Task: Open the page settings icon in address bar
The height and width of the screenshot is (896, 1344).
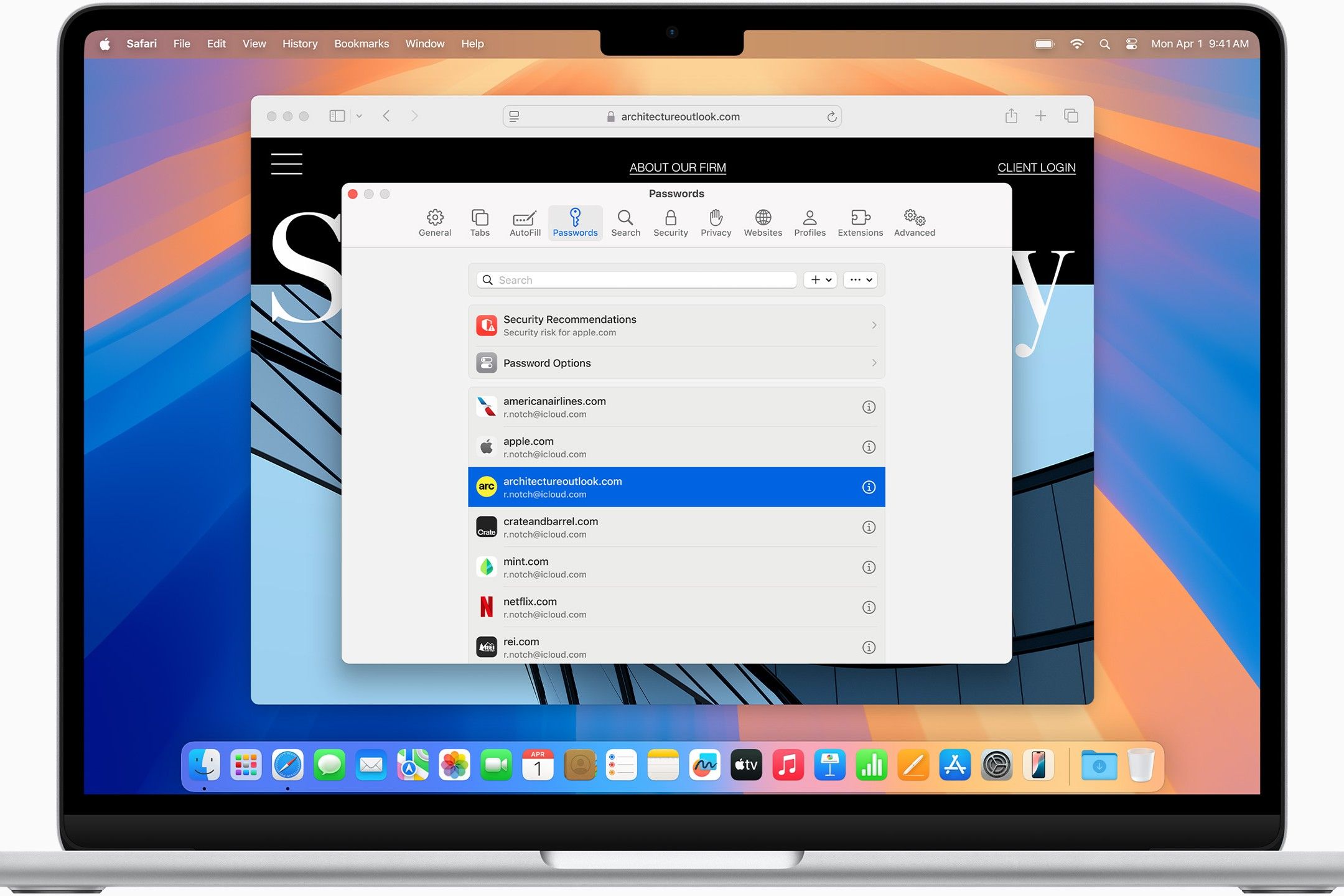Action: pyautogui.click(x=514, y=116)
